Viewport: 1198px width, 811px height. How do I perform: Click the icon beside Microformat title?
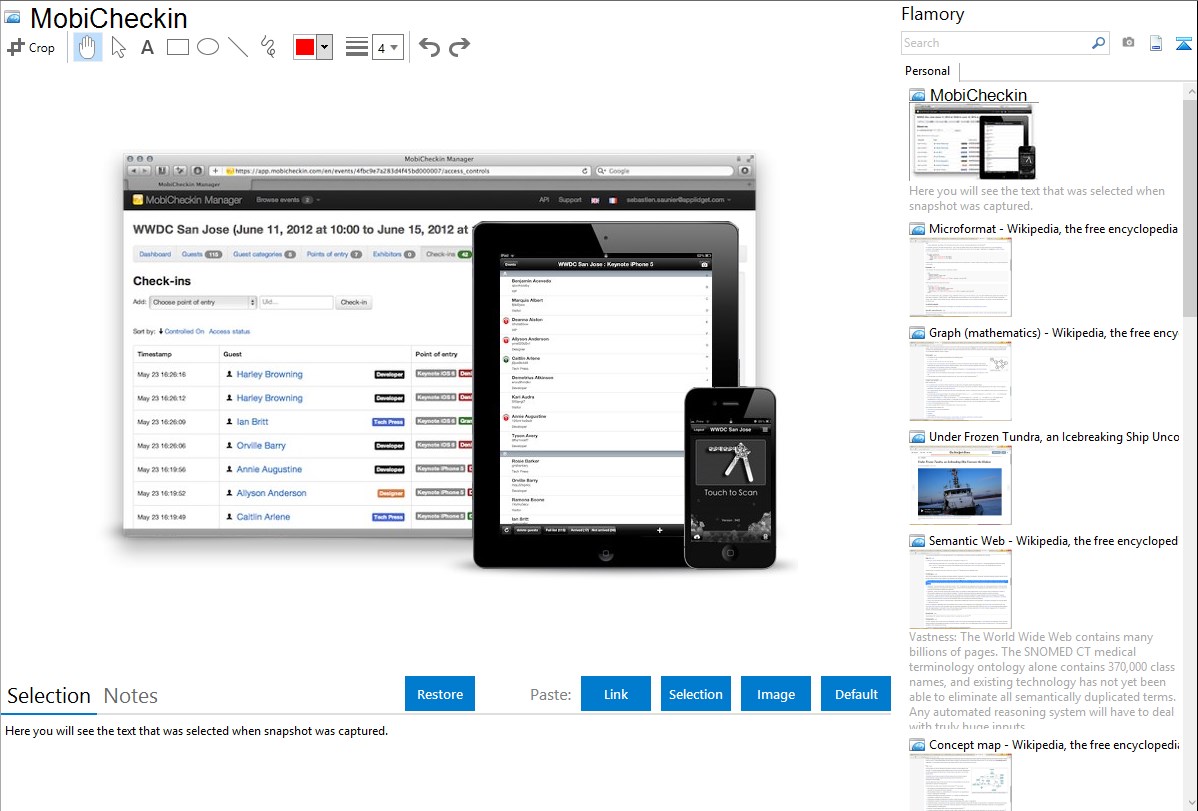pyautogui.click(x=917, y=229)
